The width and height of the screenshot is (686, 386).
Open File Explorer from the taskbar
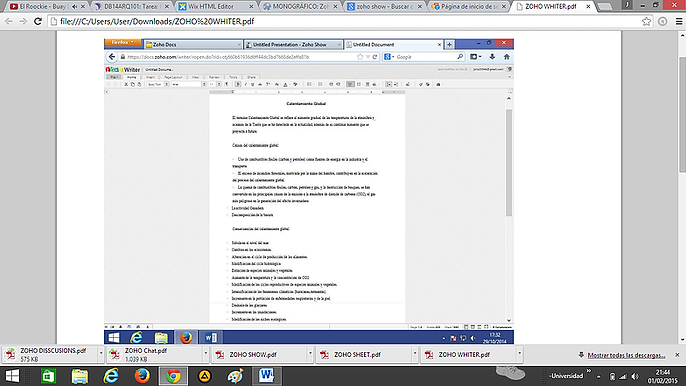[x=80, y=376]
